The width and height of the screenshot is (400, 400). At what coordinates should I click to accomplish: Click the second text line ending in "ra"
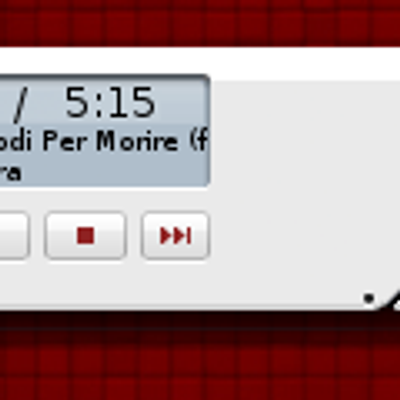point(11,173)
